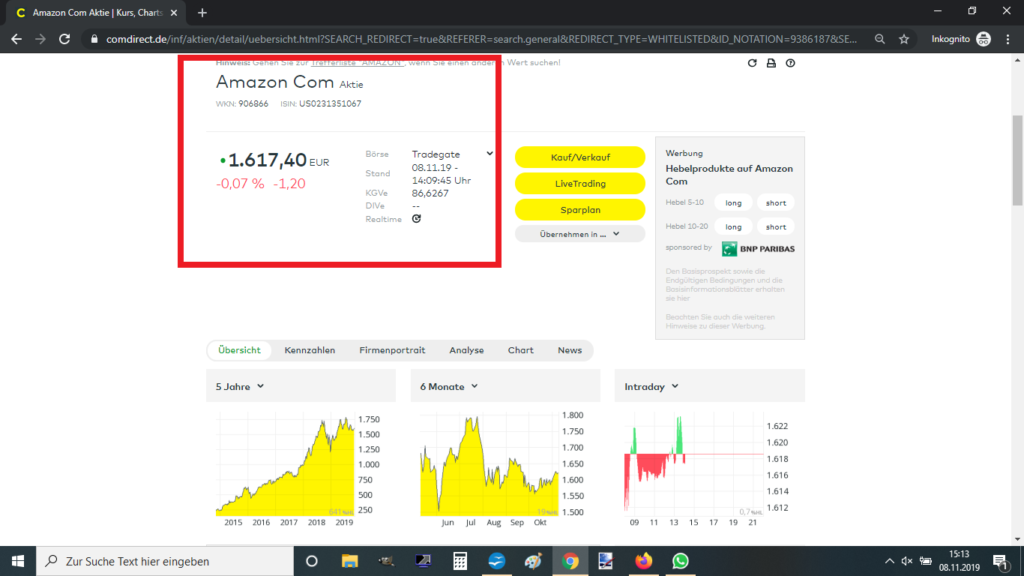This screenshot has width=1024, height=576.
Task: Select short for Hebel 10-20
Action: (776, 227)
